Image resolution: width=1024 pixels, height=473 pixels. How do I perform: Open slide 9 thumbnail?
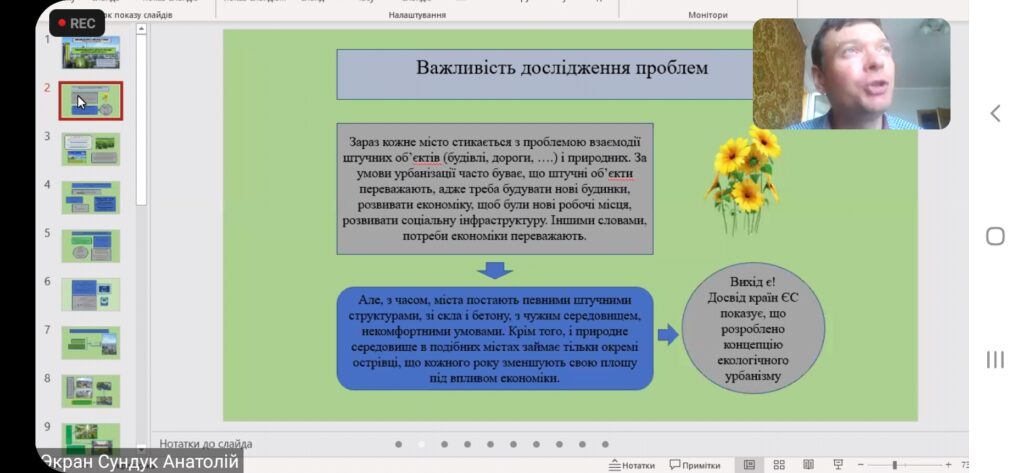[91, 438]
